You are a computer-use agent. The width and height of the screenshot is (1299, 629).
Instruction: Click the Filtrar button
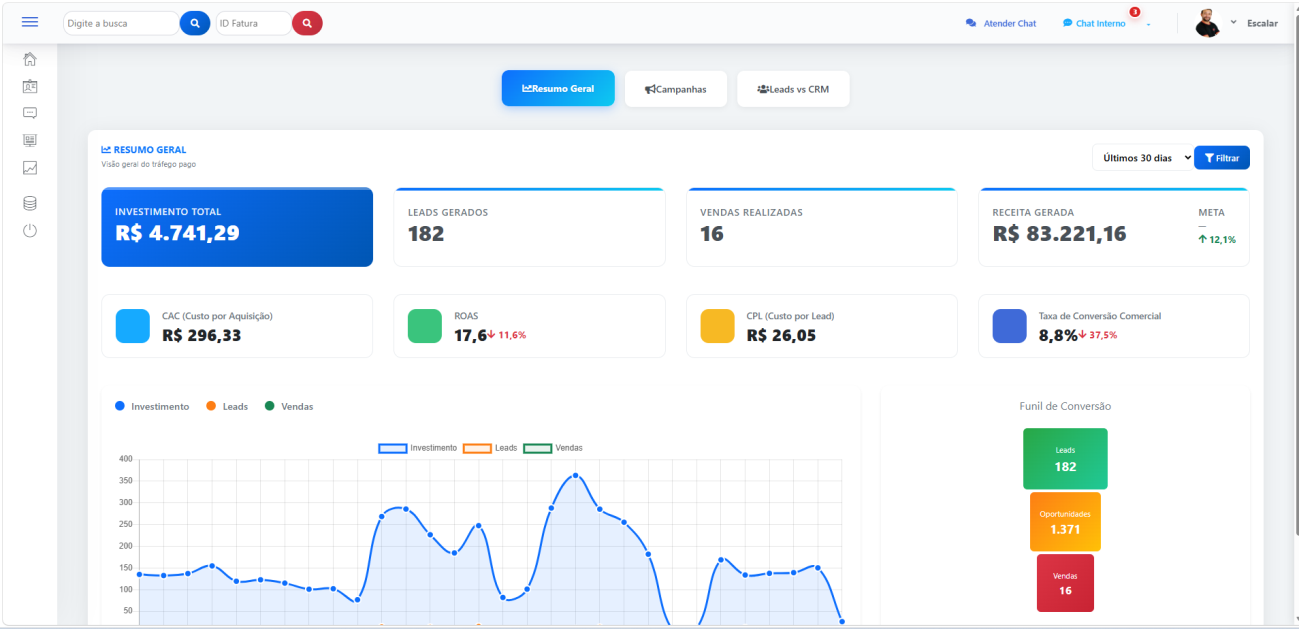(1222, 158)
